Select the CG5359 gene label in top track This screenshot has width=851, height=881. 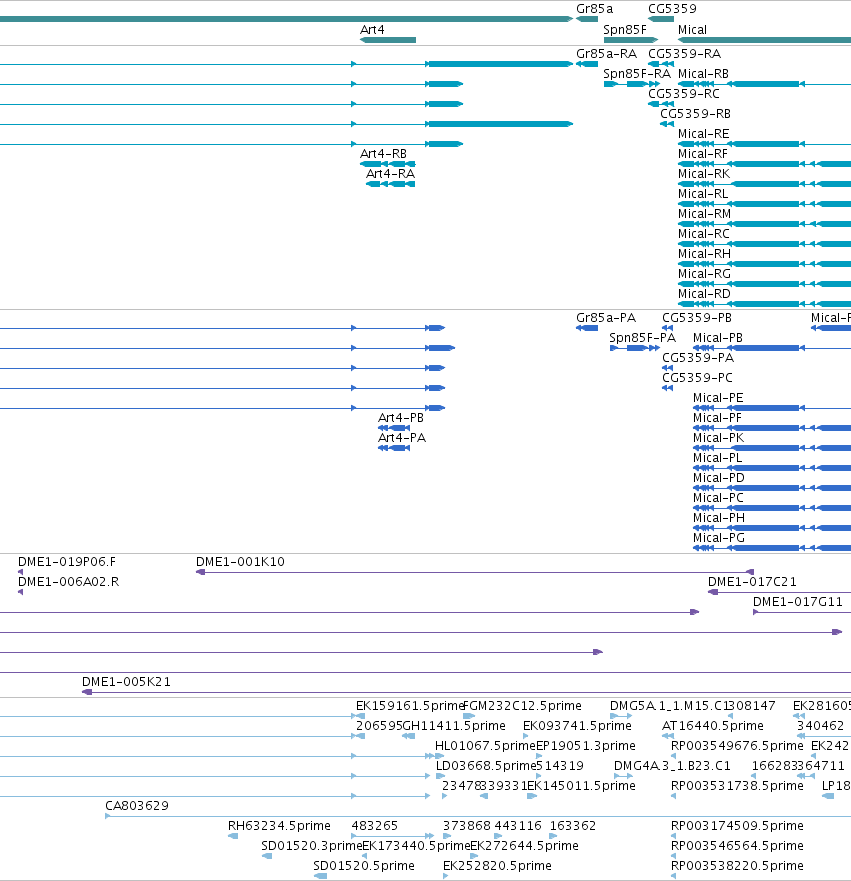[672, 9]
